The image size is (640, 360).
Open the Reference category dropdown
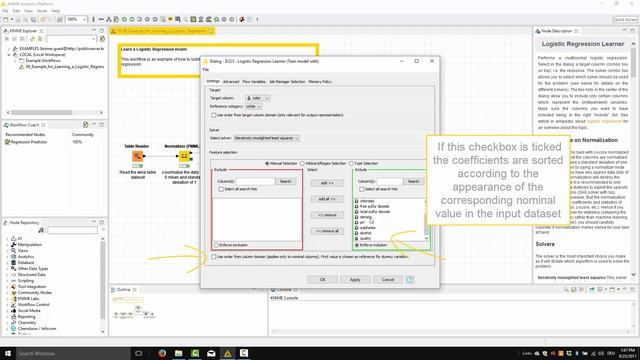click(253, 107)
